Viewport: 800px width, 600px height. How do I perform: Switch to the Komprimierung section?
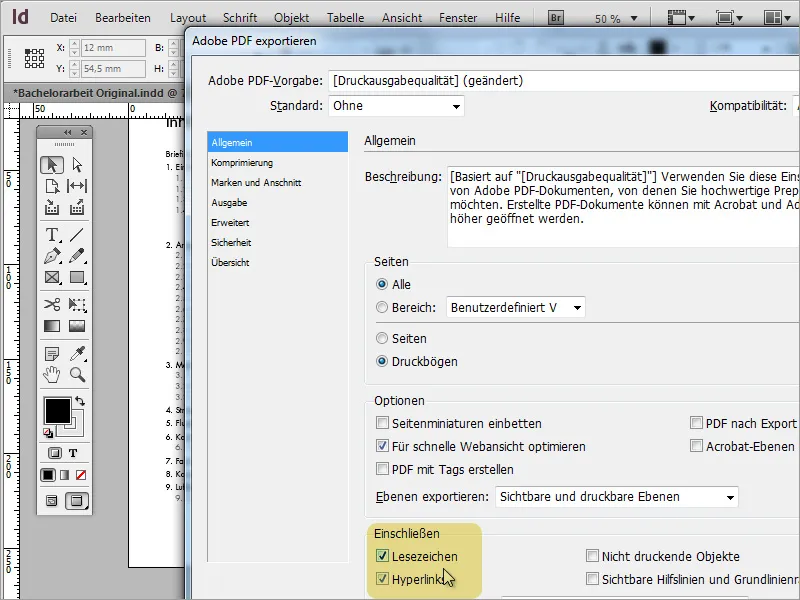pos(278,163)
